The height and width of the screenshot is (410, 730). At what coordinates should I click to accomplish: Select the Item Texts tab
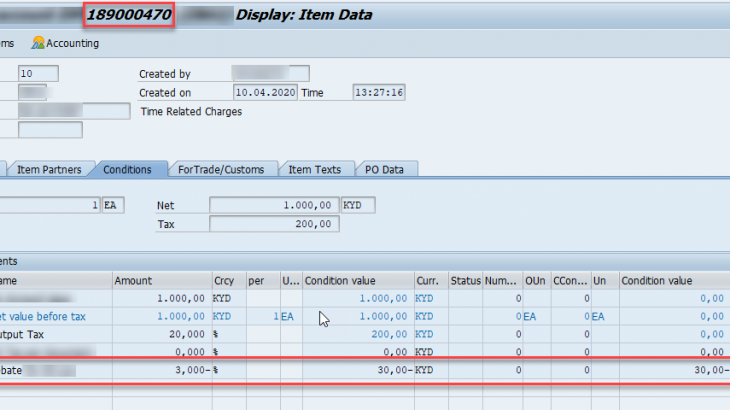pyautogui.click(x=314, y=170)
